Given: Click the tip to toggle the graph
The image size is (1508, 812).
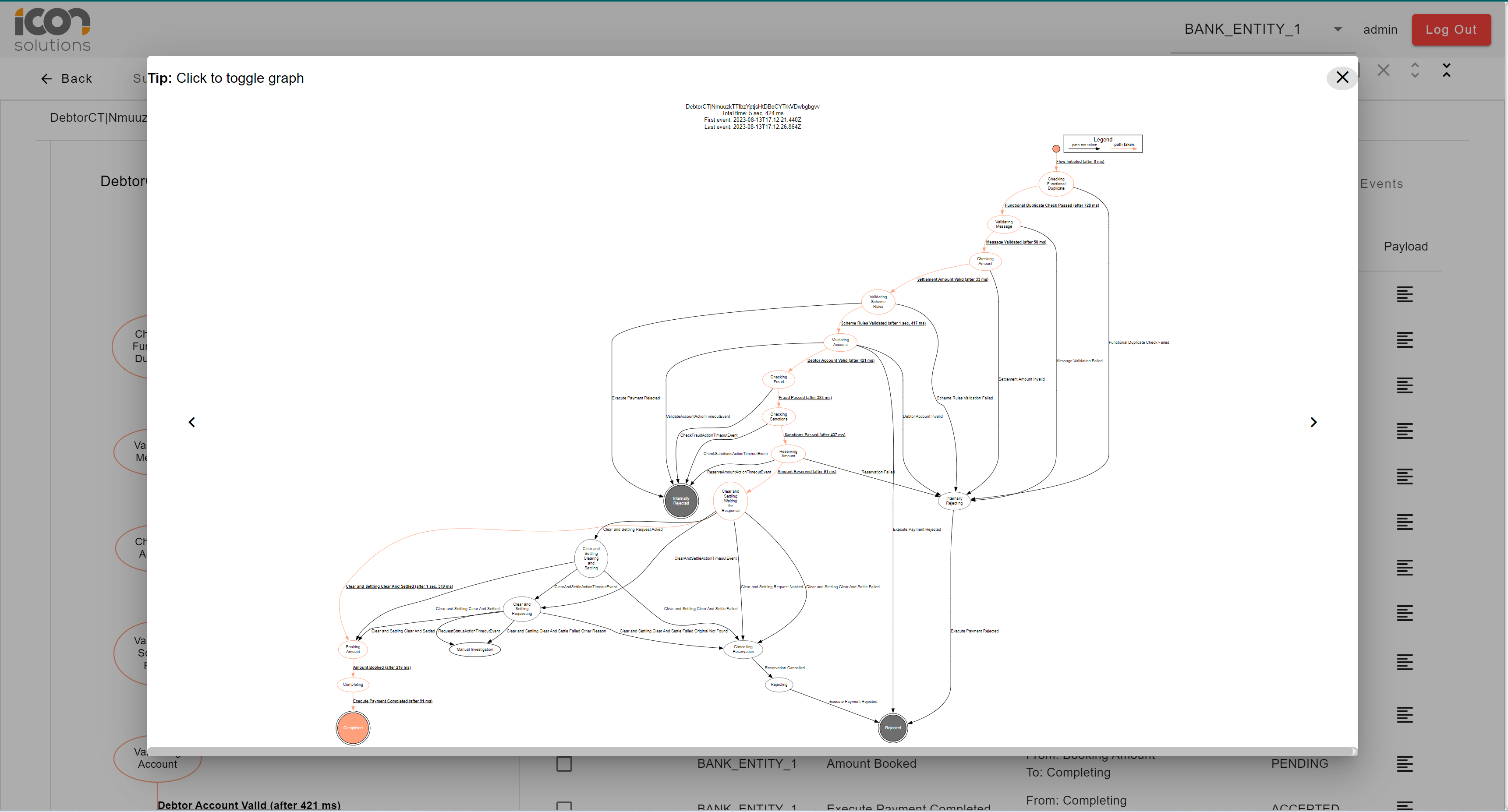Looking at the screenshot, I should click(x=225, y=78).
